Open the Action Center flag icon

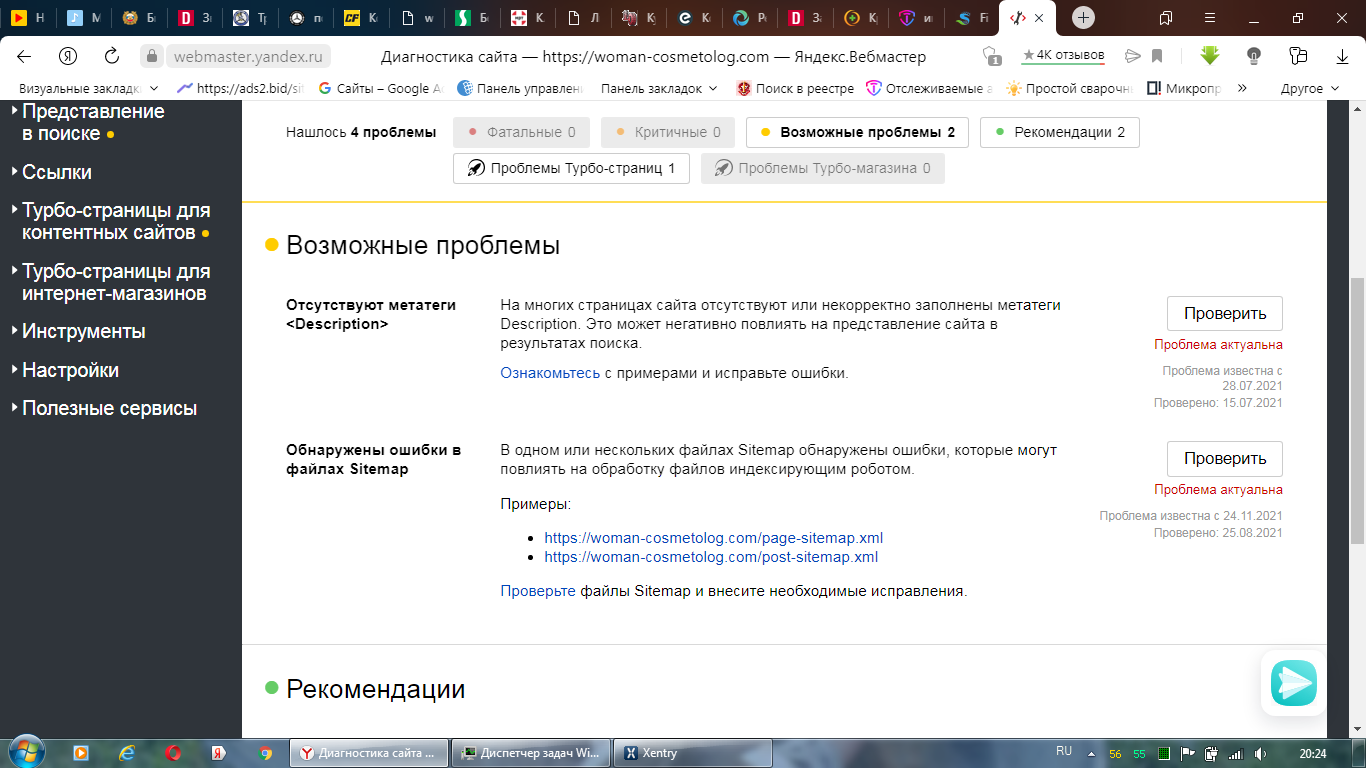pos(1189,753)
